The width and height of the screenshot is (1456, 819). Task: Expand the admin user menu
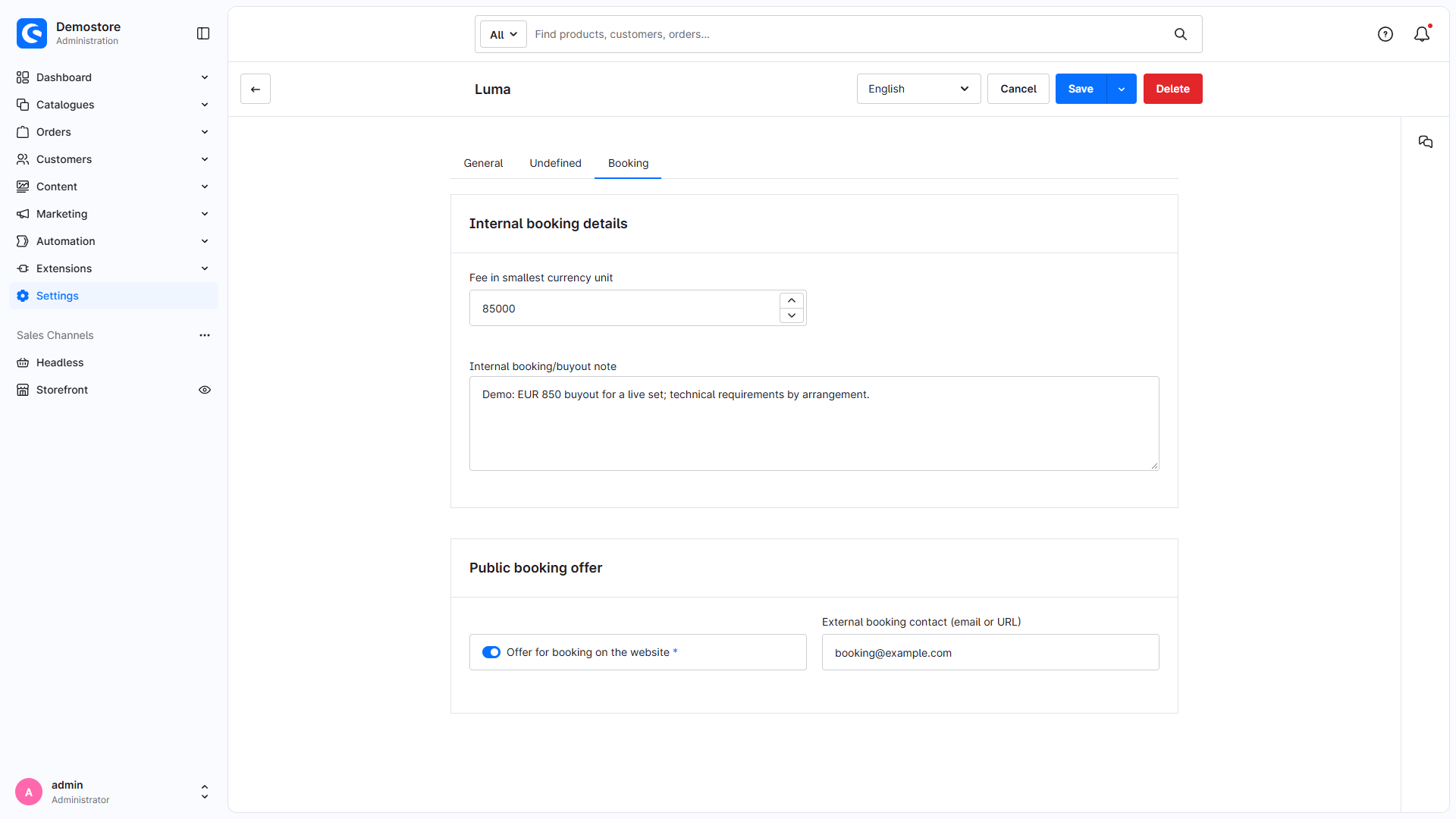click(205, 792)
